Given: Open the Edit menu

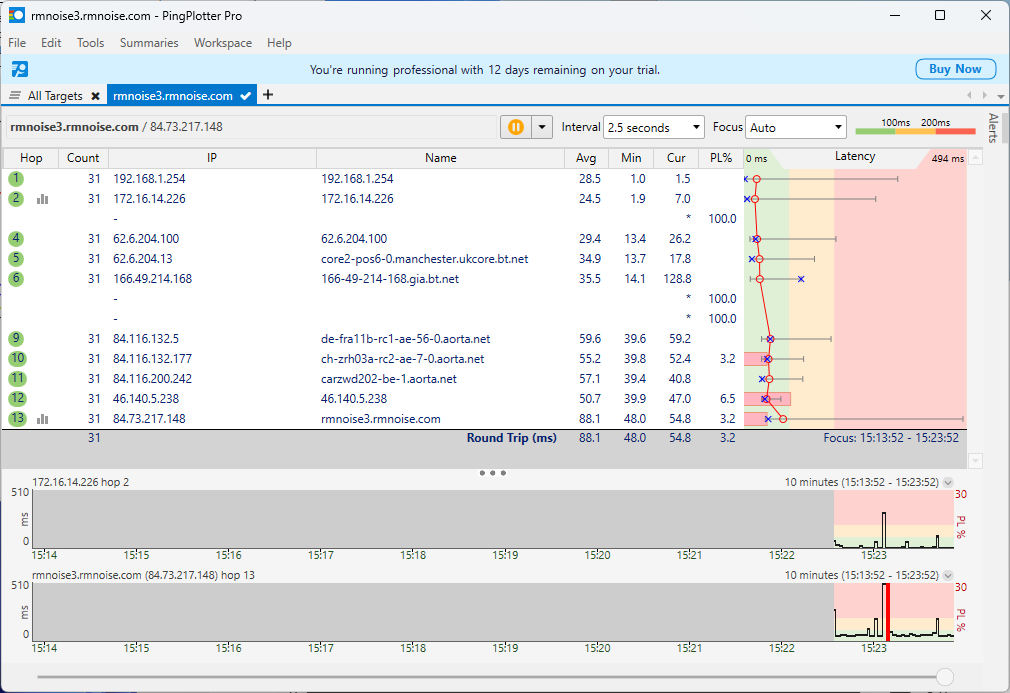Looking at the screenshot, I should coord(51,43).
